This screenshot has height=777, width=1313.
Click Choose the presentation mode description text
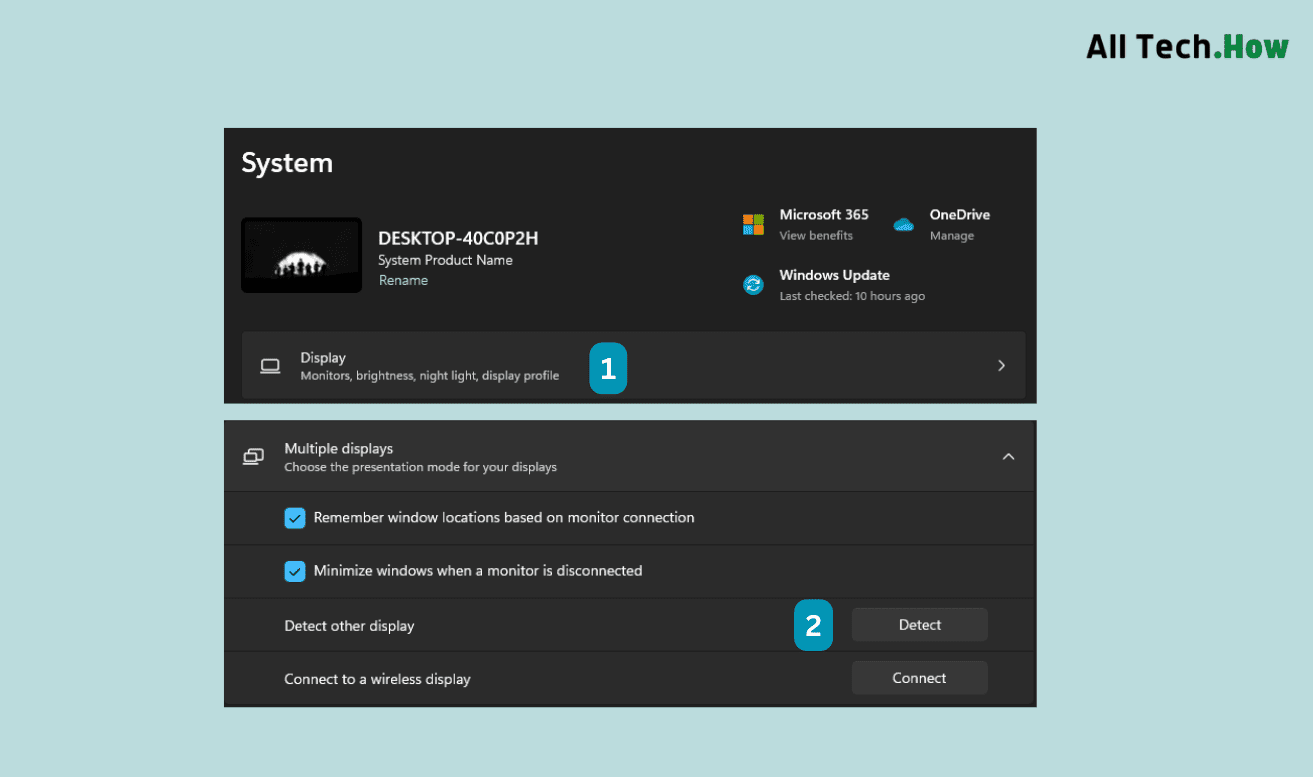click(x=421, y=467)
